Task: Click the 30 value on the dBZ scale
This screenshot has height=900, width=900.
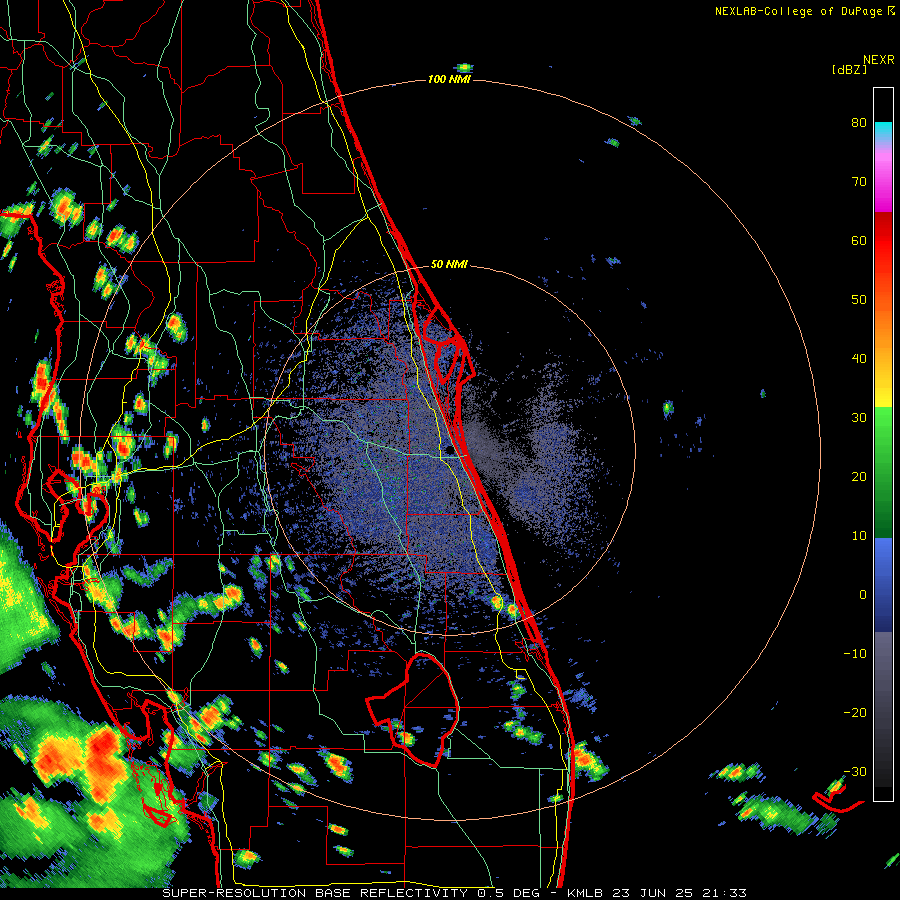Action: [859, 417]
